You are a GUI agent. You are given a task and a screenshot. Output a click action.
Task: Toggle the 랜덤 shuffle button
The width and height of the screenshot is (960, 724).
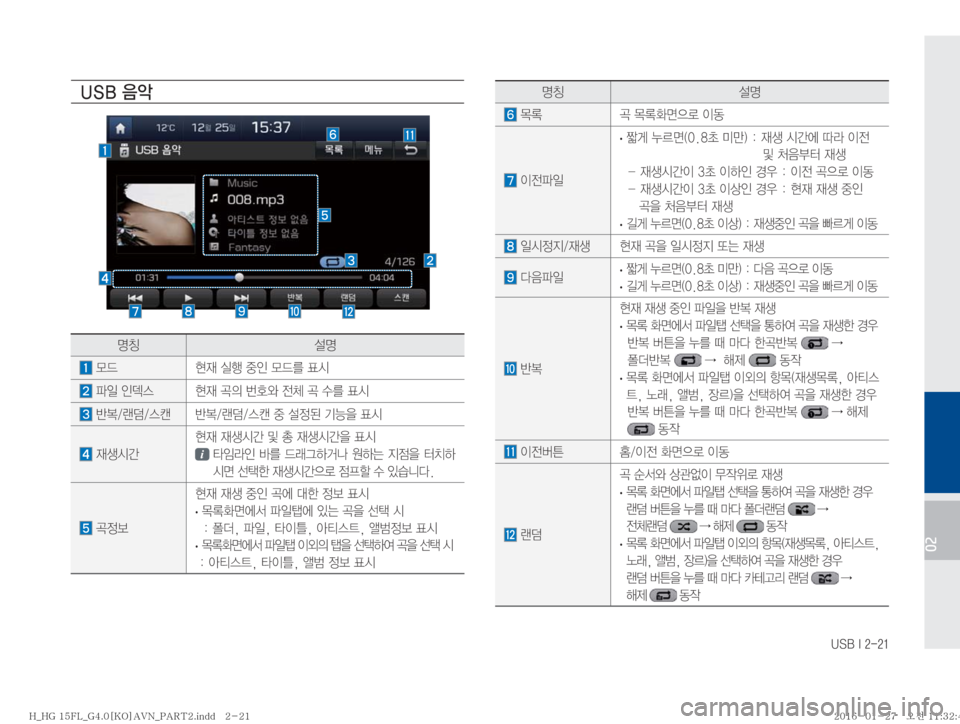pos(347,298)
